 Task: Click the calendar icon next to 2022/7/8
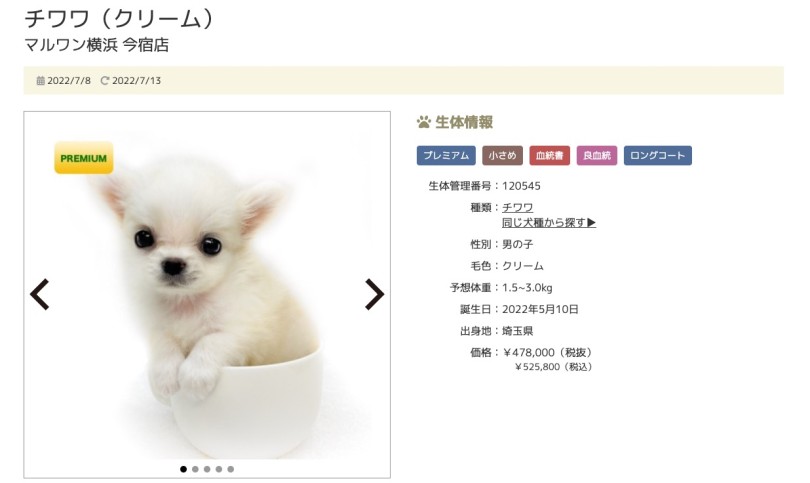40,81
